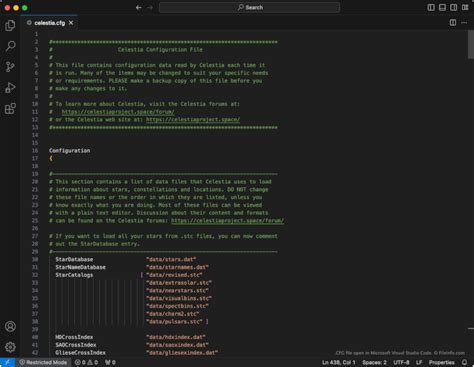This screenshot has height=367, width=474.
Task: Click the StarNameDatabase entry name
Action: point(80,267)
